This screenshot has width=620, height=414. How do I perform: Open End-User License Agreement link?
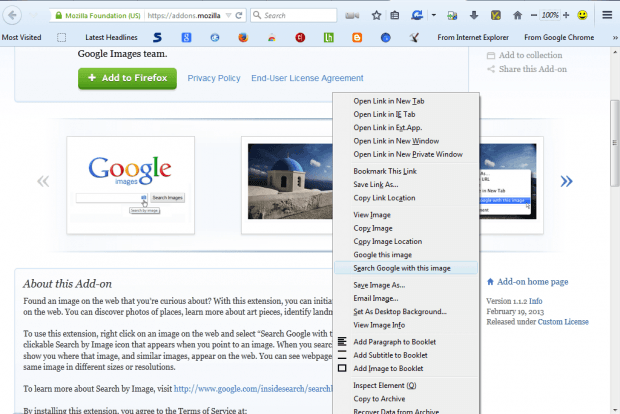307,78
